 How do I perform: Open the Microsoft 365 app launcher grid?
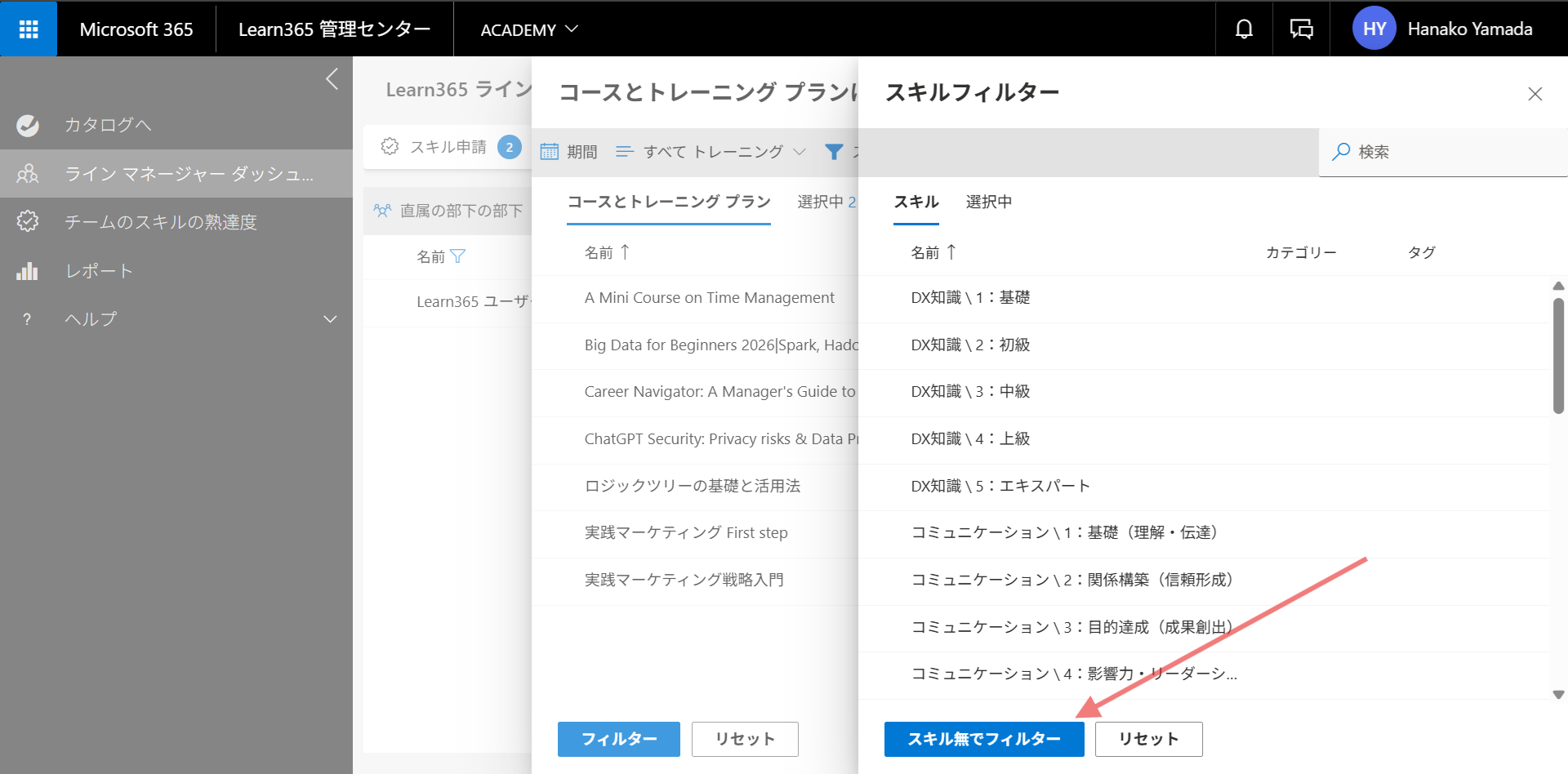click(x=29, y=29)
